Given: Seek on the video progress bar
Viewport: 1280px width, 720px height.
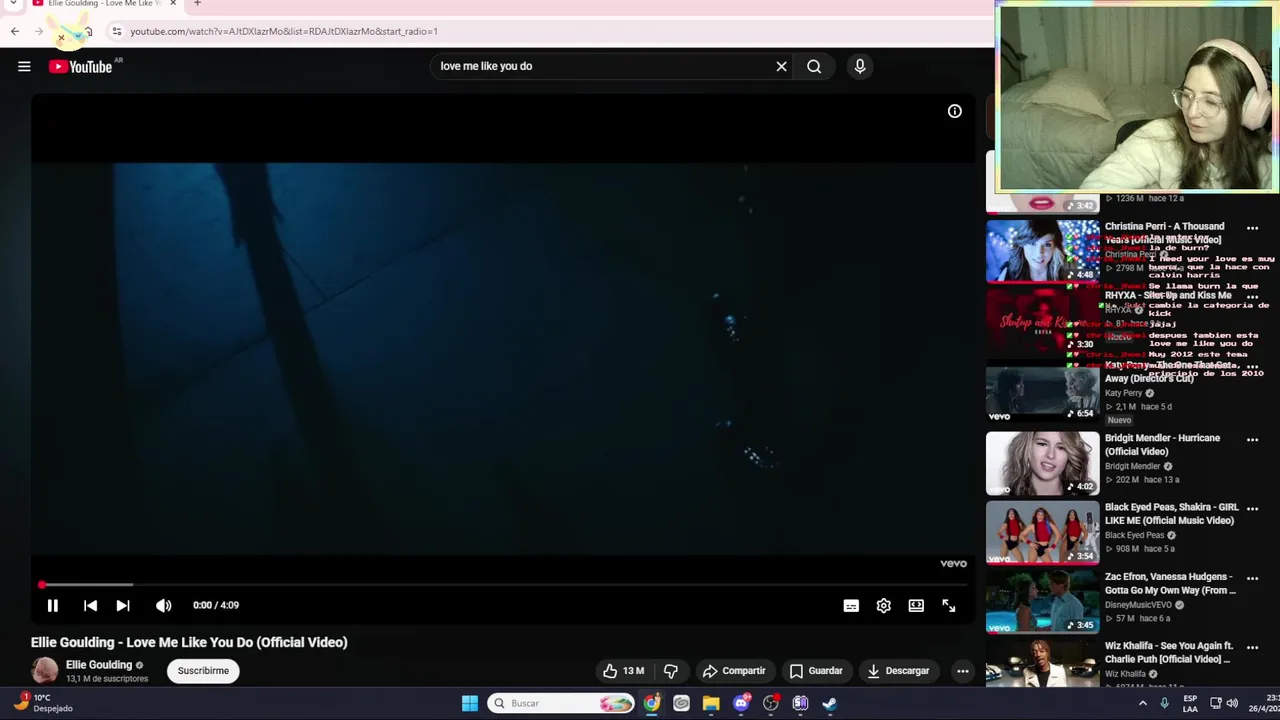Looking at the screenshot, I should 503,584.
